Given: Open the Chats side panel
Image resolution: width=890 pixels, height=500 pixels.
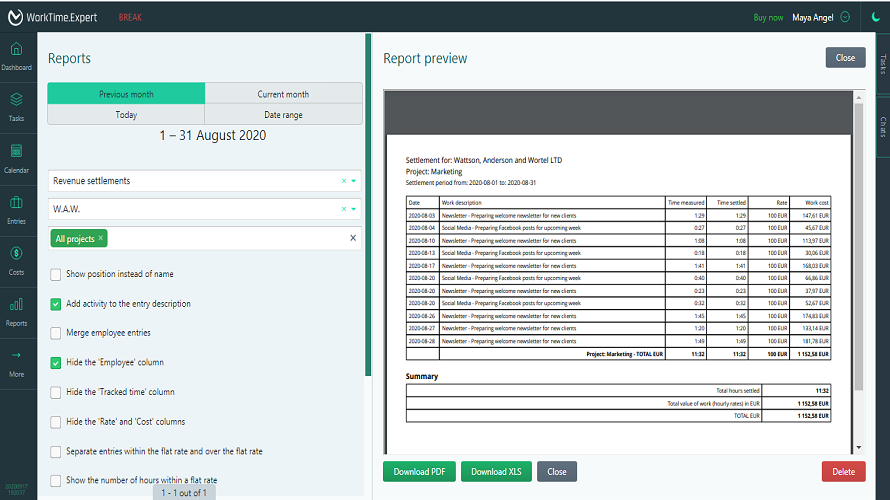Looking at the screenshot, I should point(882,127).
